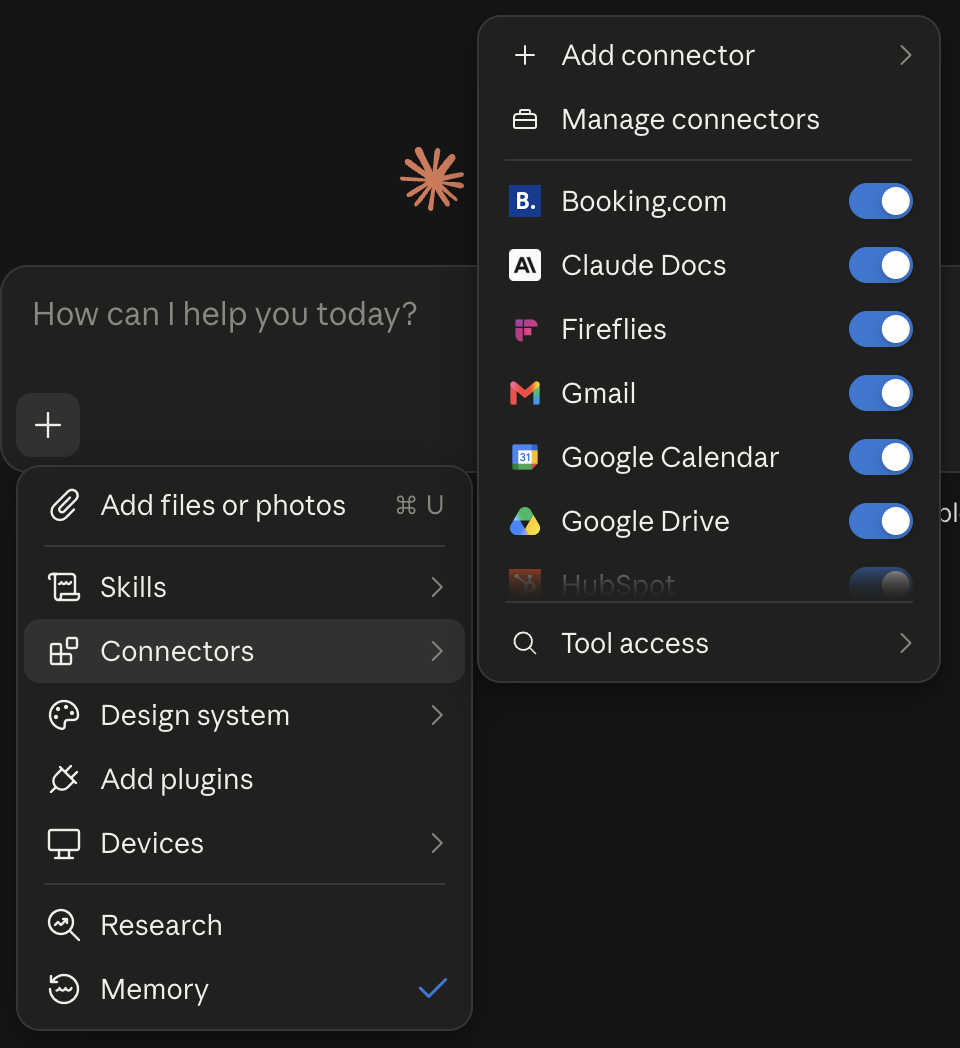
Task: Open the Skills menu entry
Action: [245, 587]
